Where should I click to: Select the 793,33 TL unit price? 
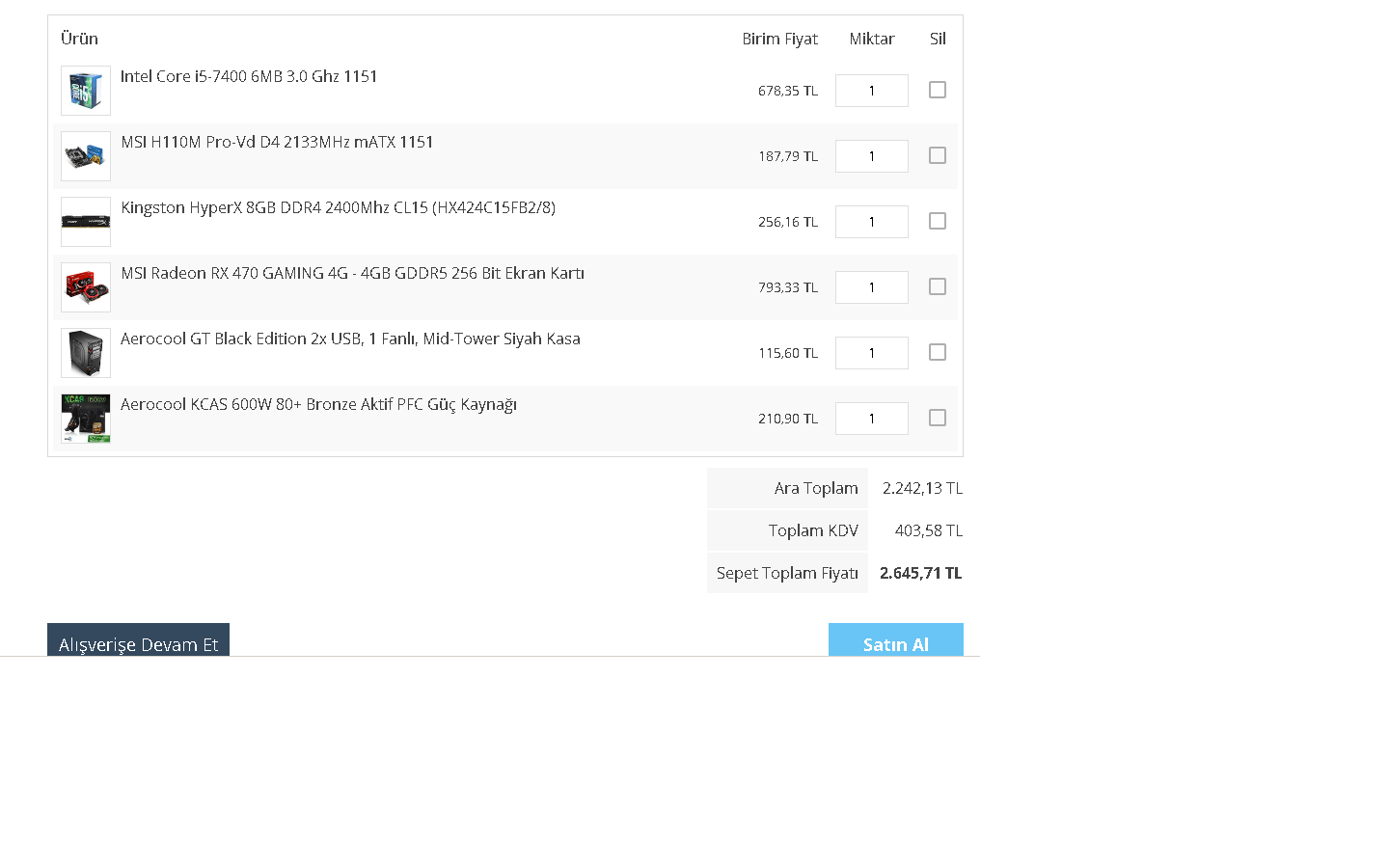click(x=787, y=287)
